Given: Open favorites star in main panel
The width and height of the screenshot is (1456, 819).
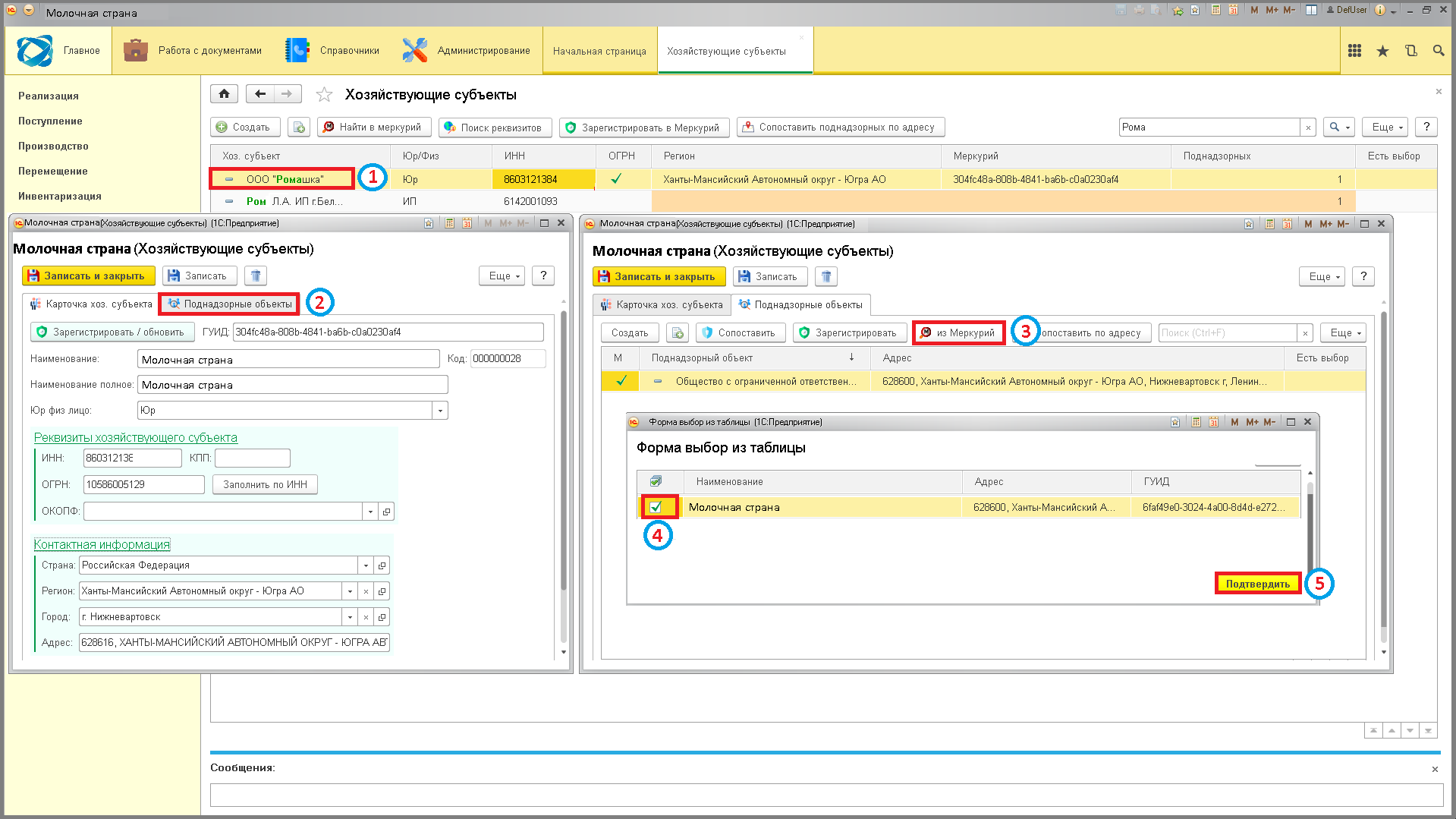Looking at the screenshot, I should click(x=1382, y=51).
